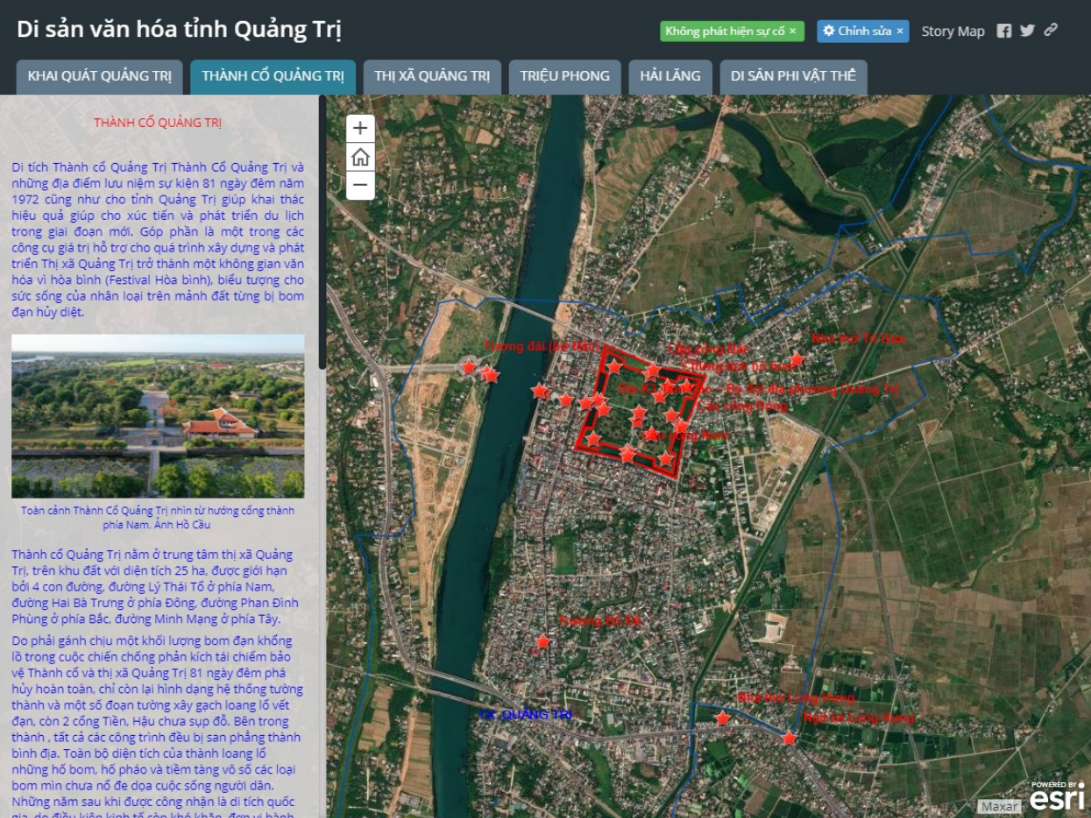The width and height of the screenshot is (1091, 818).
Task: Zoom in on the map
Action: pyautogui.click(x=360, y=129)
